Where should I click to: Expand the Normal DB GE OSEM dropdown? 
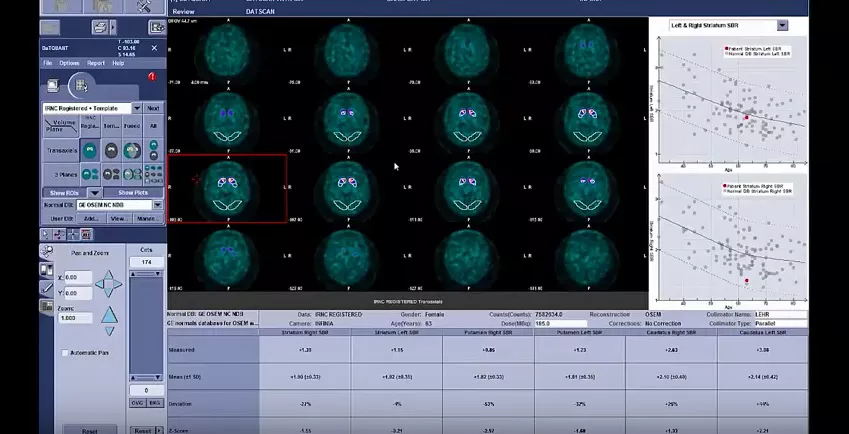point(158,205)
